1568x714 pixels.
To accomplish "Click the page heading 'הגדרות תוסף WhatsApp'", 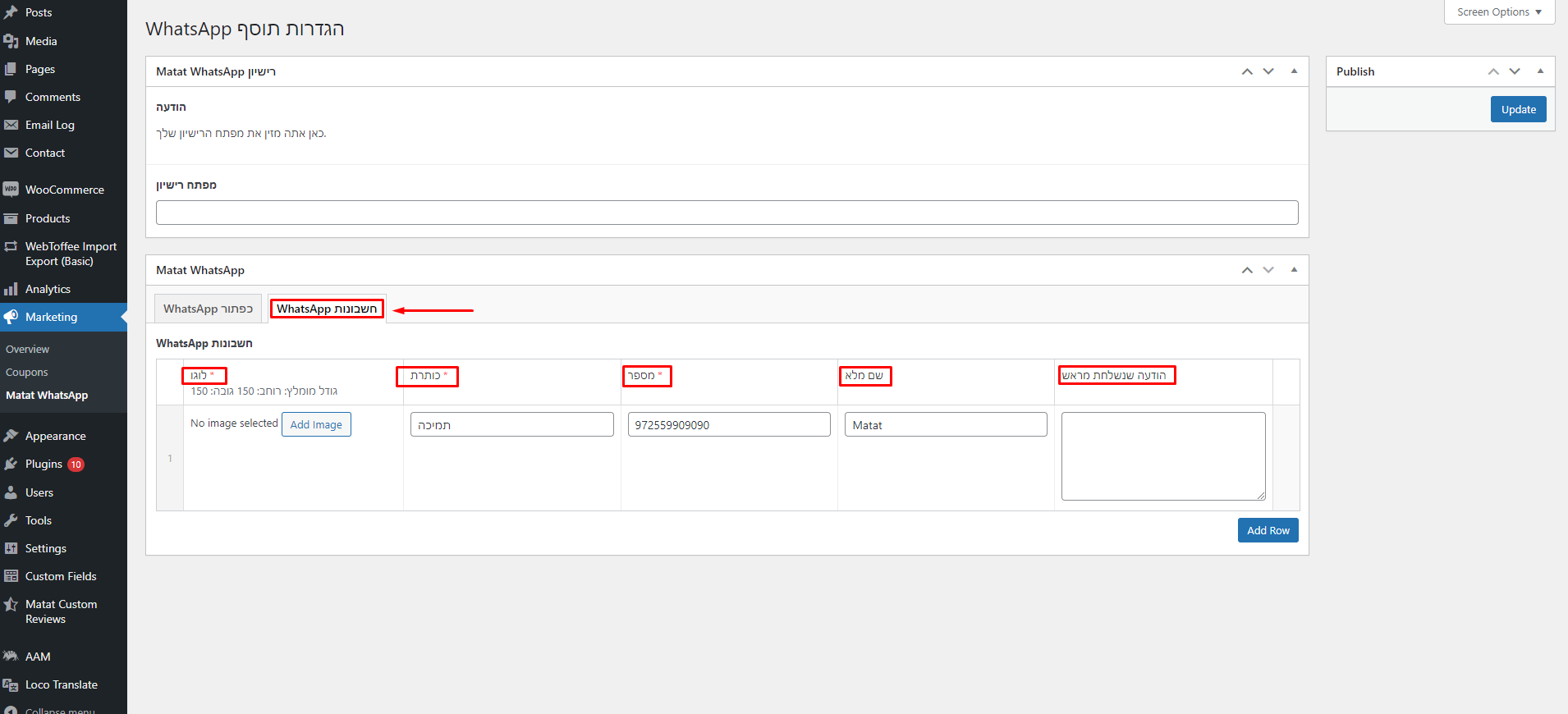I will click(245, 29).
